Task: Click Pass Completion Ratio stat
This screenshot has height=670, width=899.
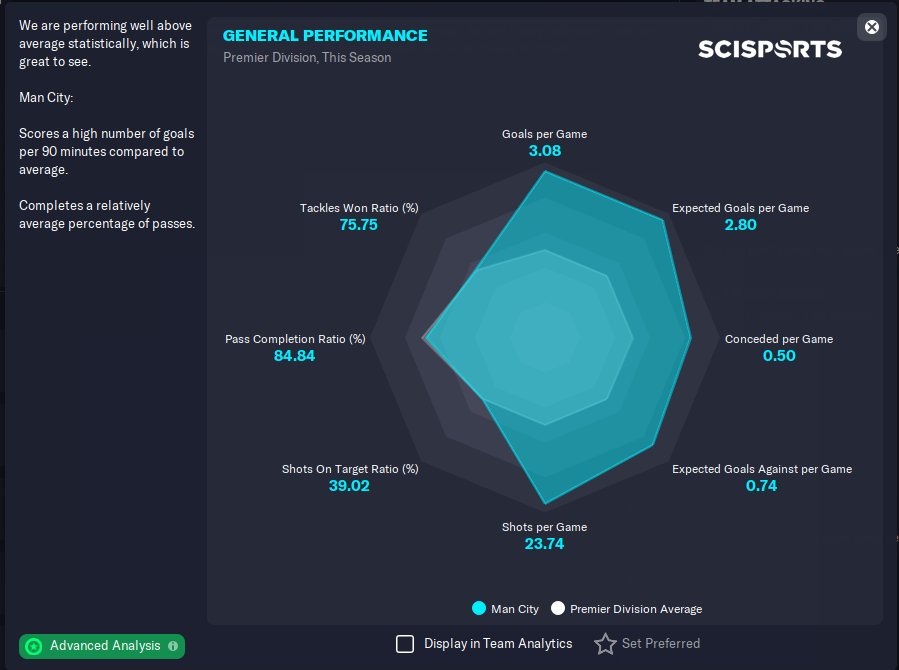Action: click(x=295, y=347)
